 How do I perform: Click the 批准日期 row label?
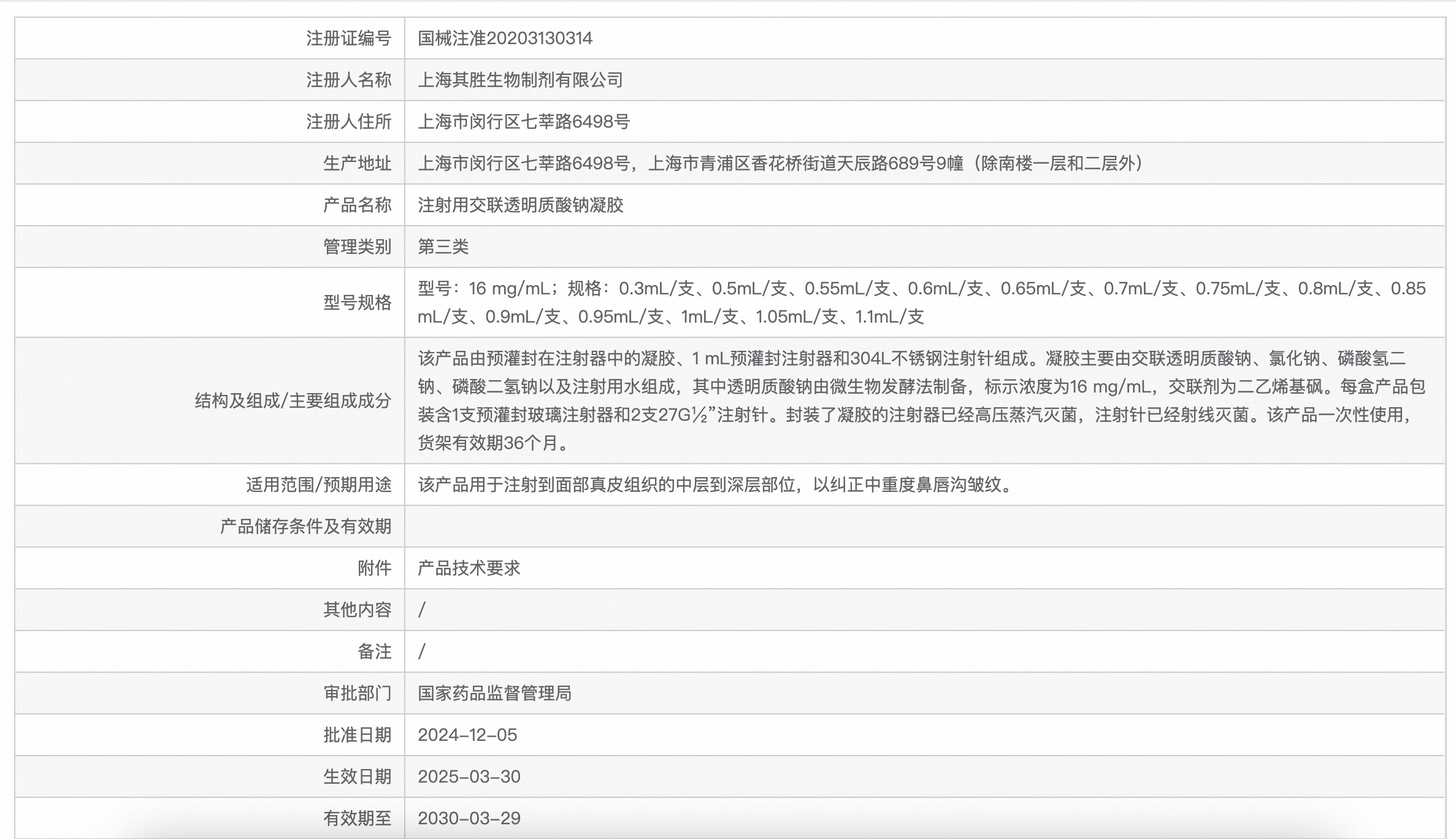coord(358,735)
